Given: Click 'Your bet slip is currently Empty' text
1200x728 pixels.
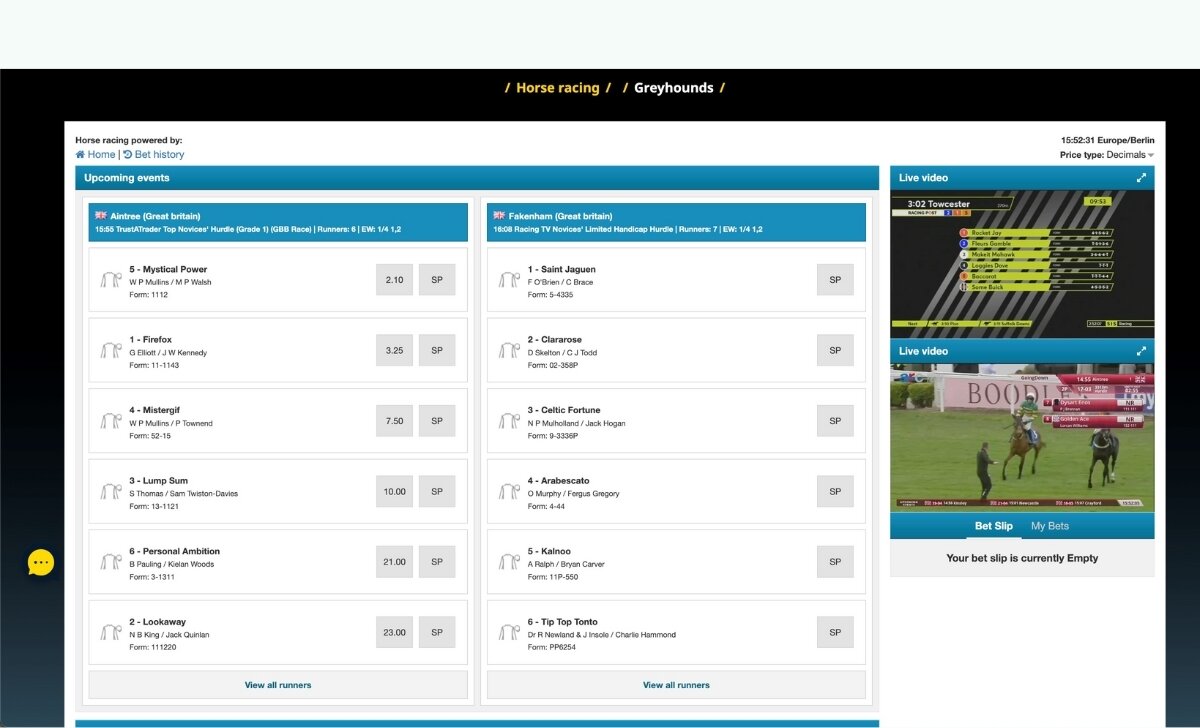Looking at the screenshot, I should (x=1022, y=558).
